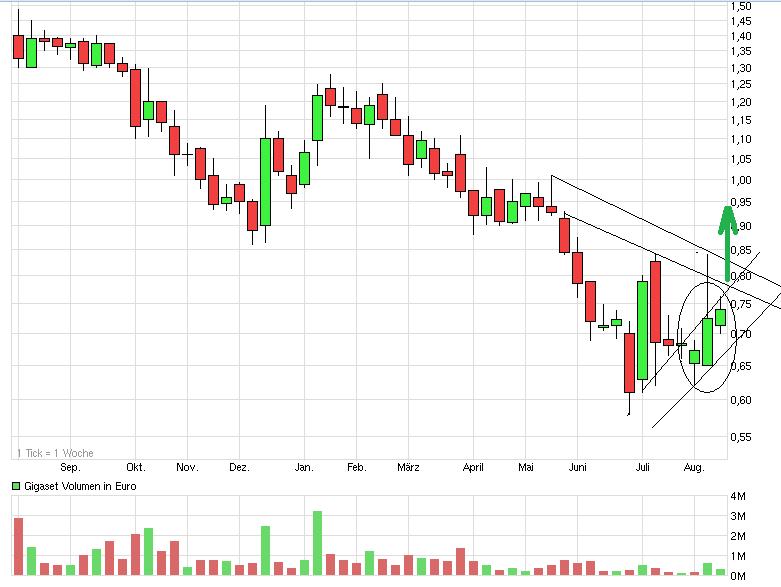Image resolution: width=781 pixels, height=587 pixels.
Task: Select the 'Juni' month label
Action: pos(577,468)
